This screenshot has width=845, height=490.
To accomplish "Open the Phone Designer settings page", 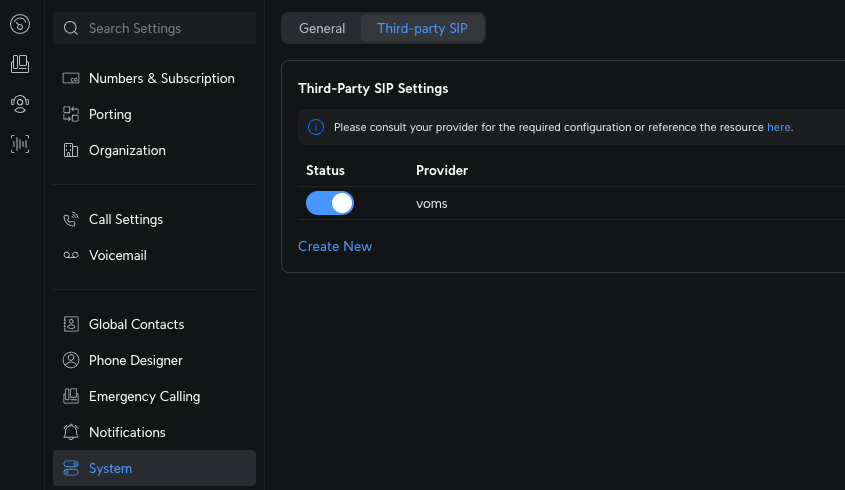I will (x=135, y=360).
